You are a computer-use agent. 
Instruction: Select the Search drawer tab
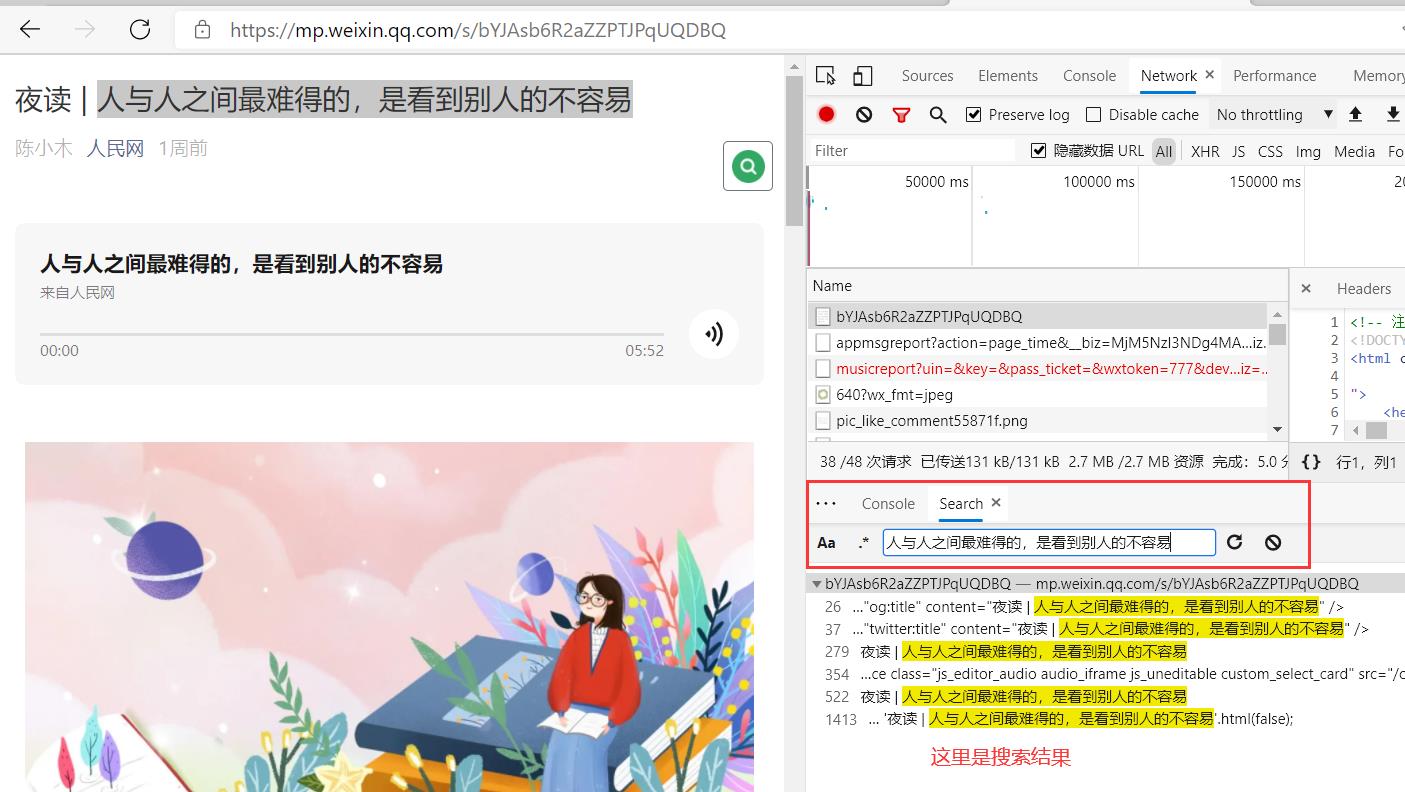click(x=961, y=503)
